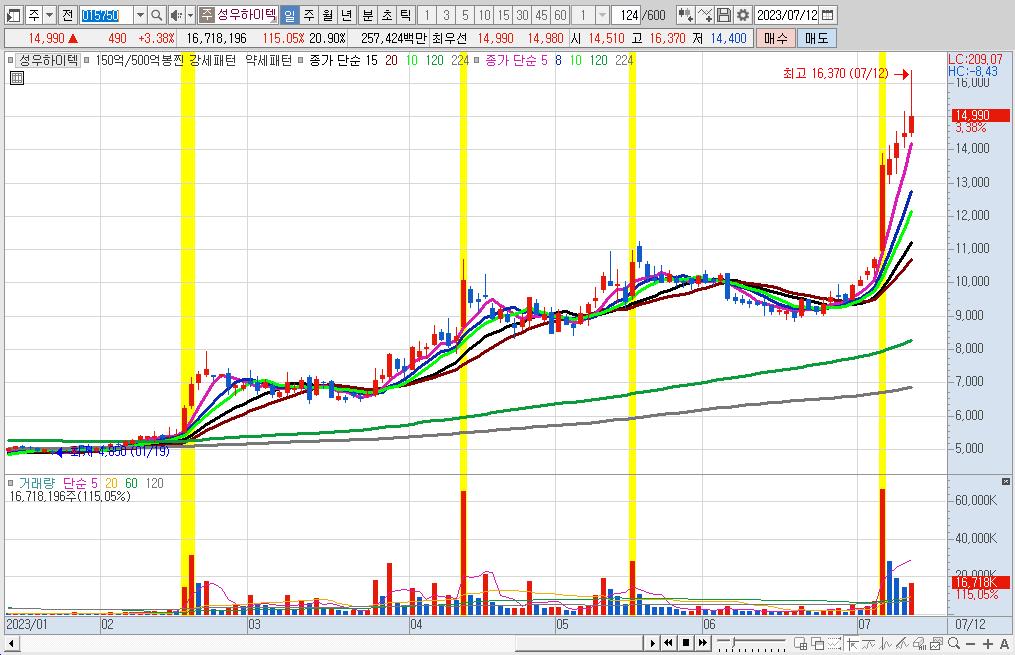Screen dimensions: 1015x655
Task: Toggle the square marker before 성우하이텍 legend
Action: pyautogui.click(x=10, y=60)
